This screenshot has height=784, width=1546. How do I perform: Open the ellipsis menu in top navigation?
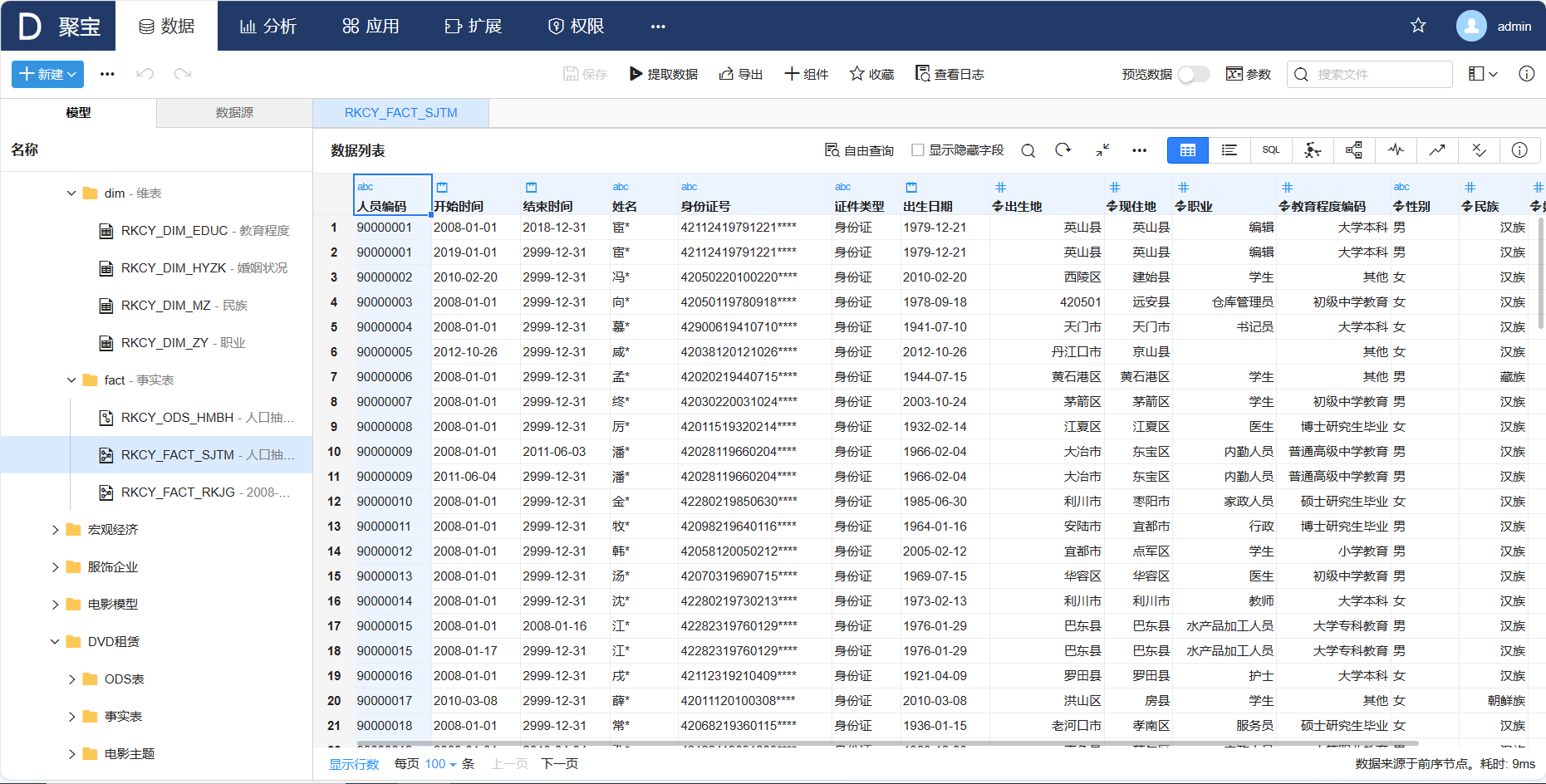pyautogui.click(x=658, y=27)
